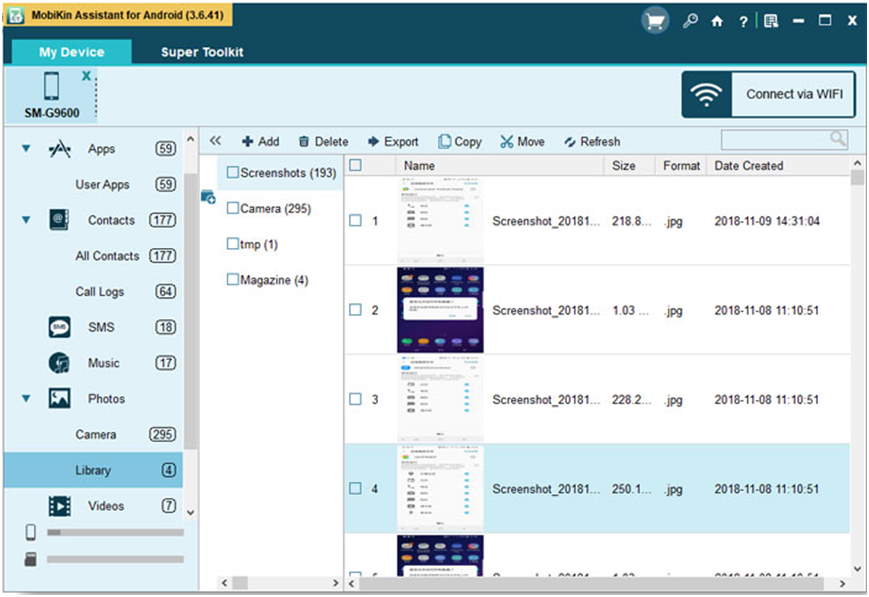This screenshot has height=597, width=869.
Task: Tick the checkbox for row 2
Action: 355,310
